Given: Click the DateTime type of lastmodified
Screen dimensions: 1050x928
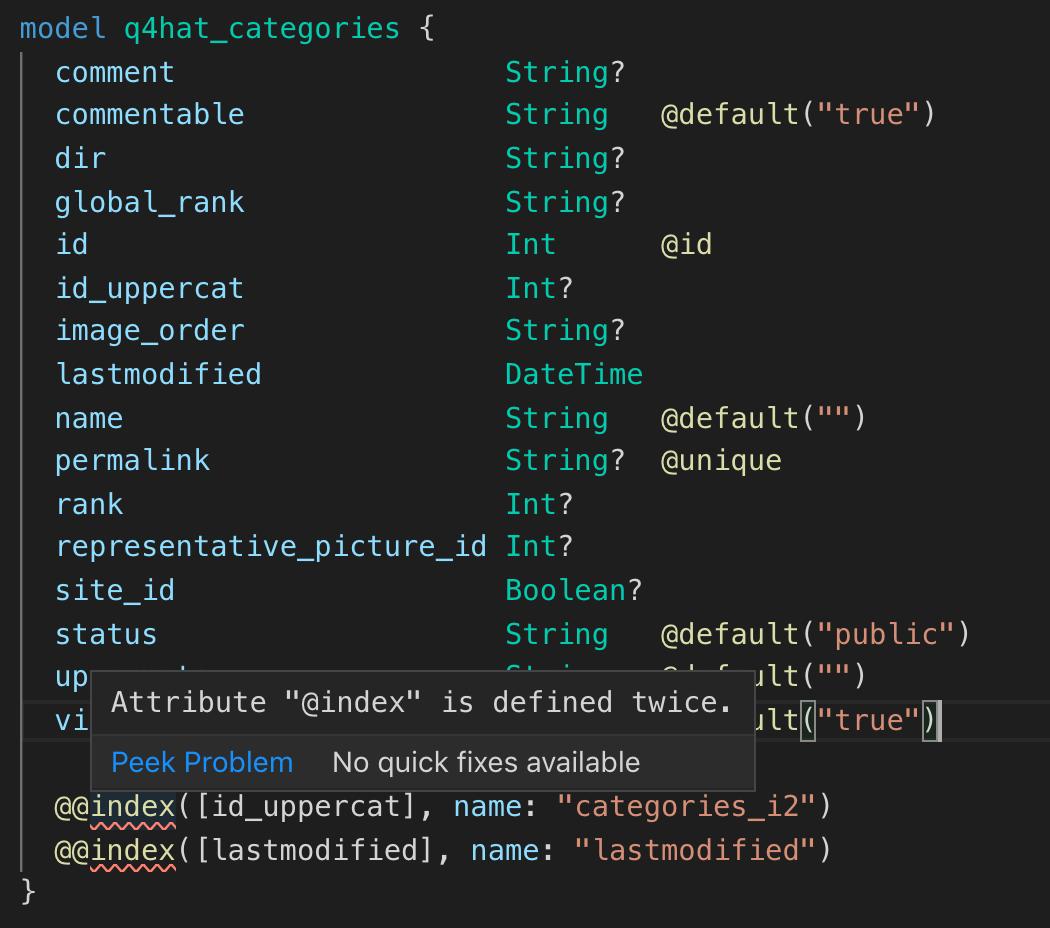Looking at the screenshot, I should point(574,373).
